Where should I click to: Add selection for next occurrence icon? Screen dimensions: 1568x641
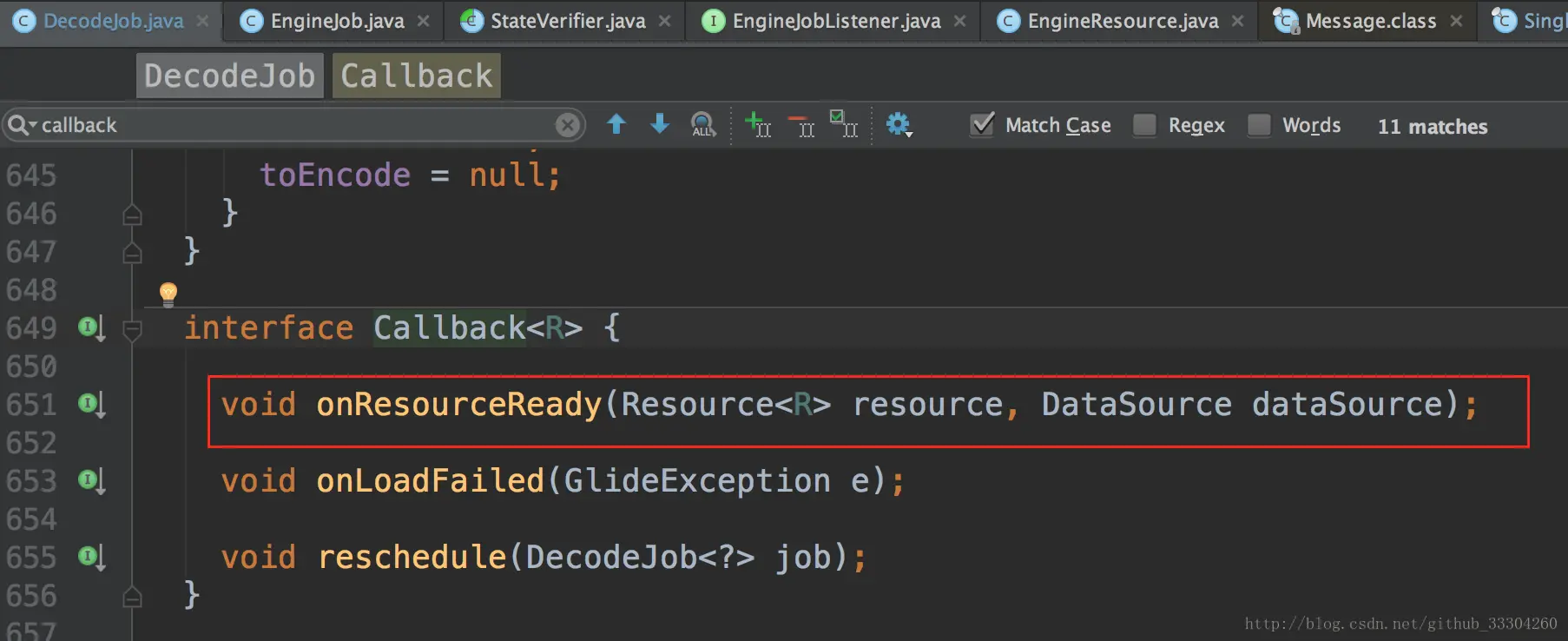pyautogui.click(x=758, y=124)
